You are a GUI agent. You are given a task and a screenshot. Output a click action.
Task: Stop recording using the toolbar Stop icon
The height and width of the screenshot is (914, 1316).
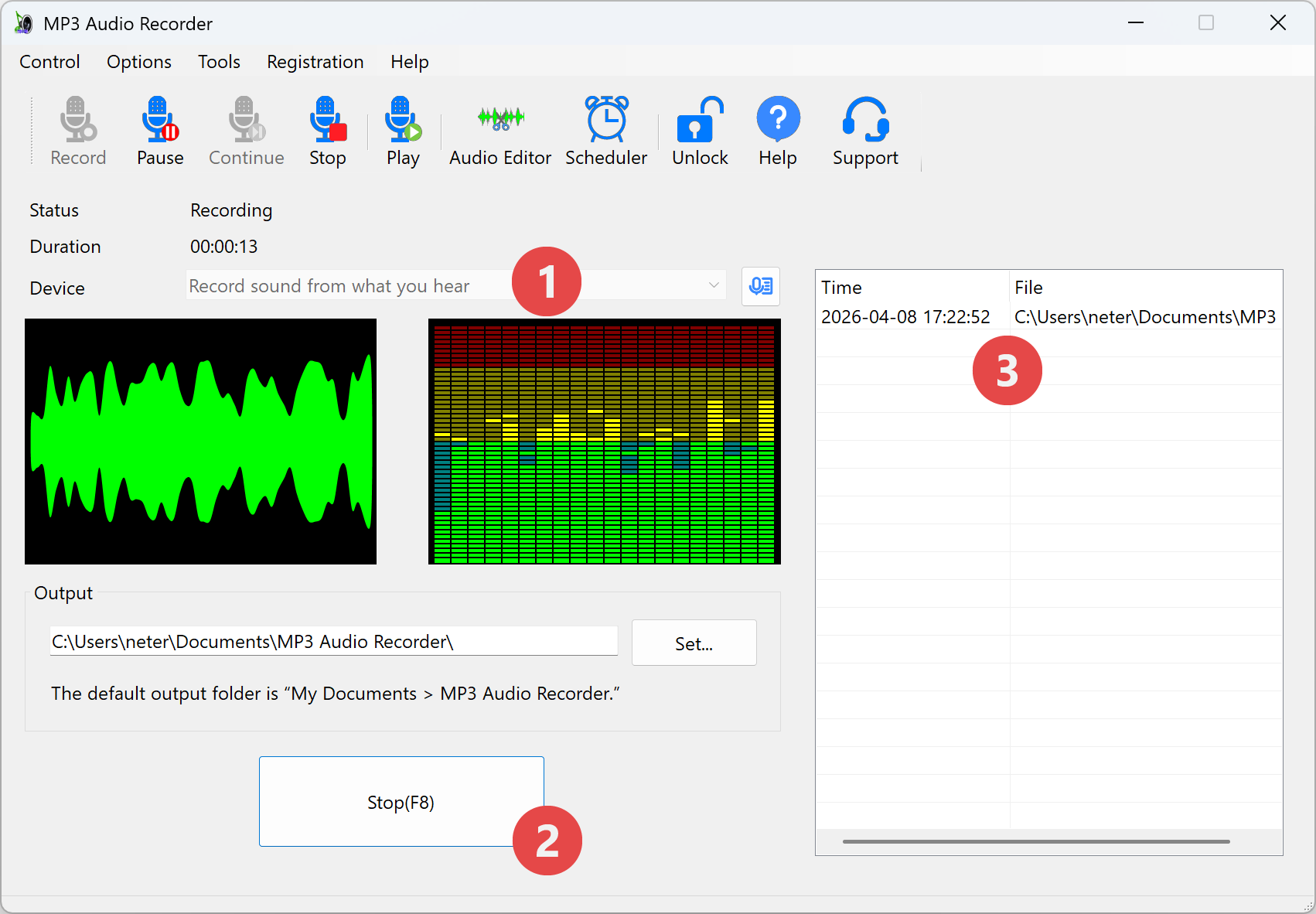tap(328, 131)
